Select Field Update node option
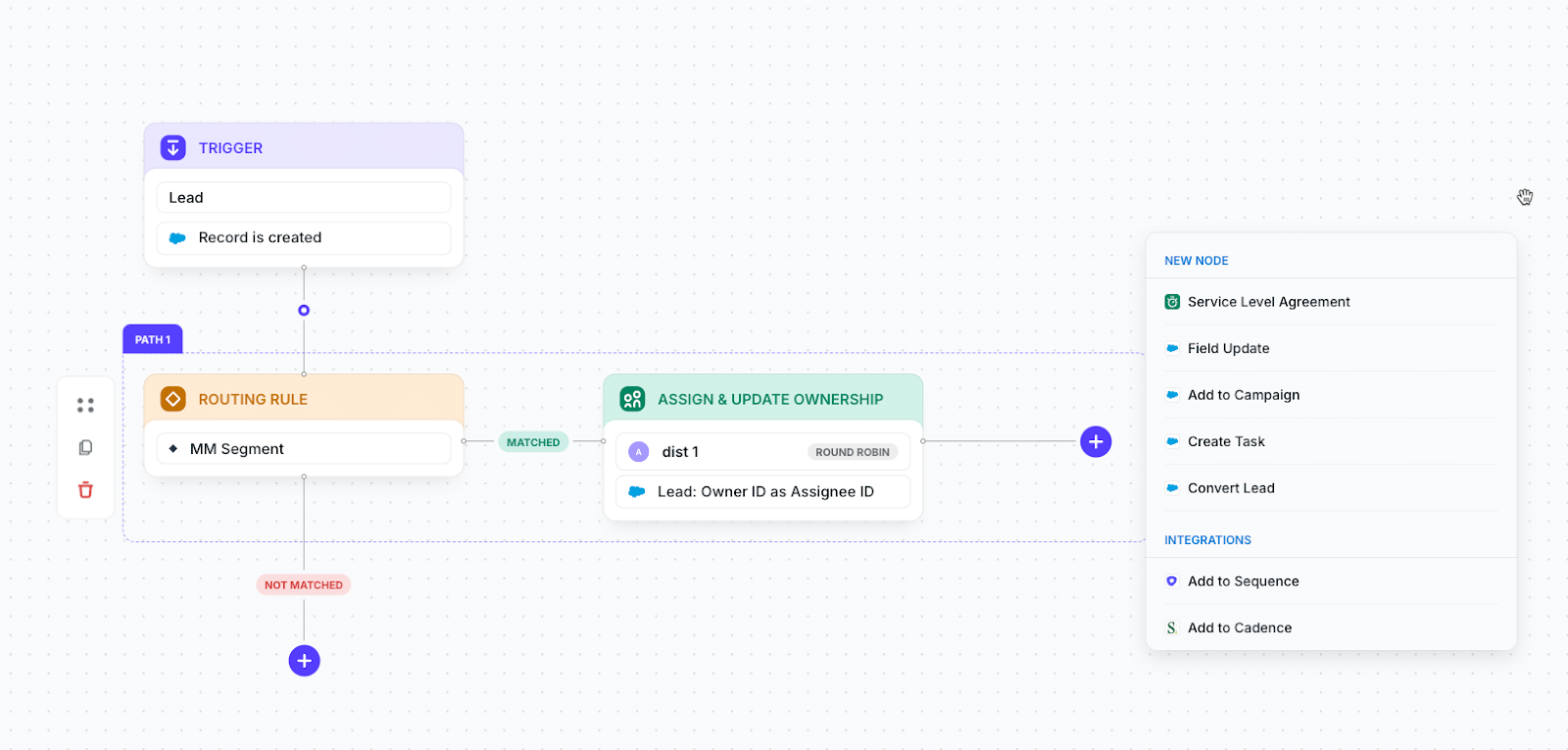This screenshot has width=1568, height=750. pyautogui.click(x=1228, y=348)
